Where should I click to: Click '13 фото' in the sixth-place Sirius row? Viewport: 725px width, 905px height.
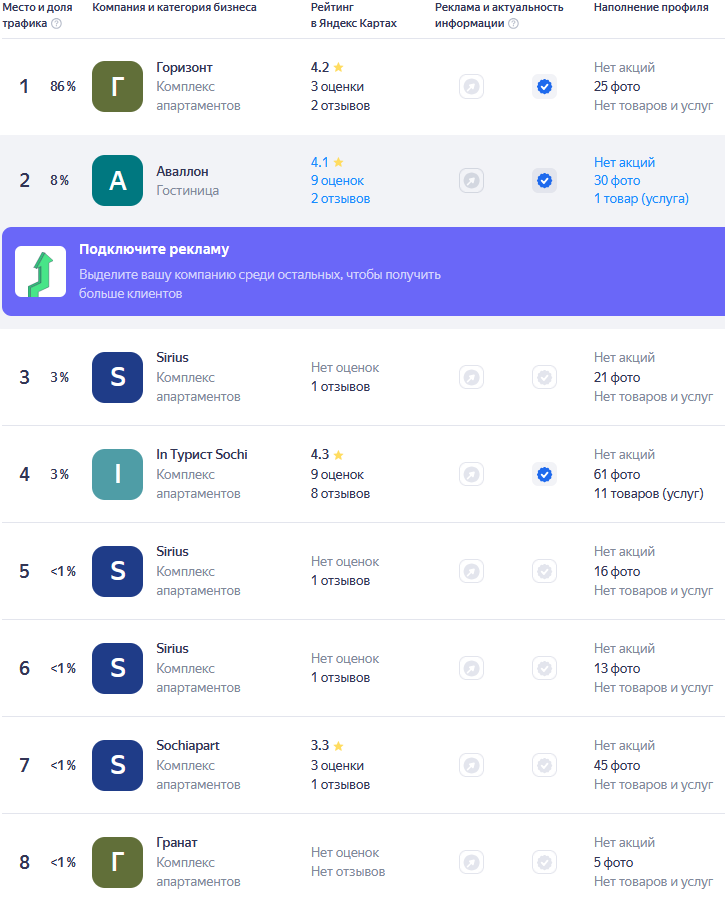617,668
